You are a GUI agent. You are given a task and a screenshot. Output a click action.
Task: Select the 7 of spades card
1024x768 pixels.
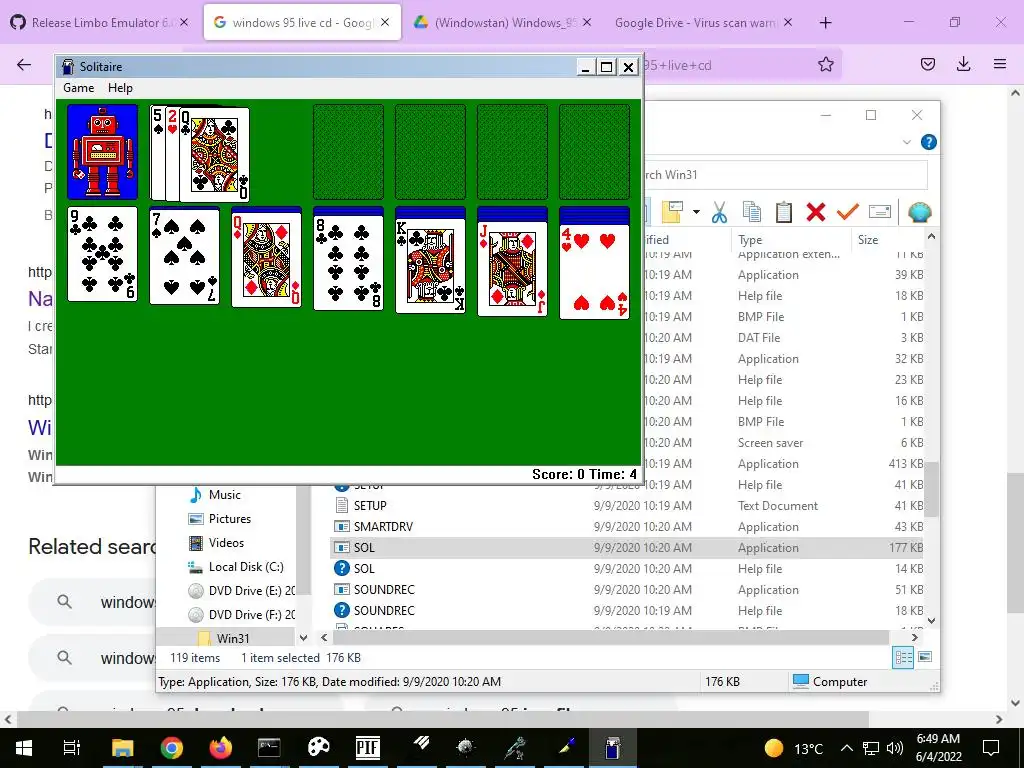185,256
